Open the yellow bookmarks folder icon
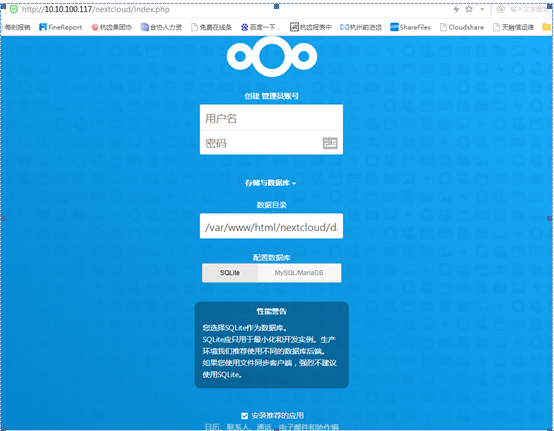This screenshot has width=554, height=431. click(547, 27)
